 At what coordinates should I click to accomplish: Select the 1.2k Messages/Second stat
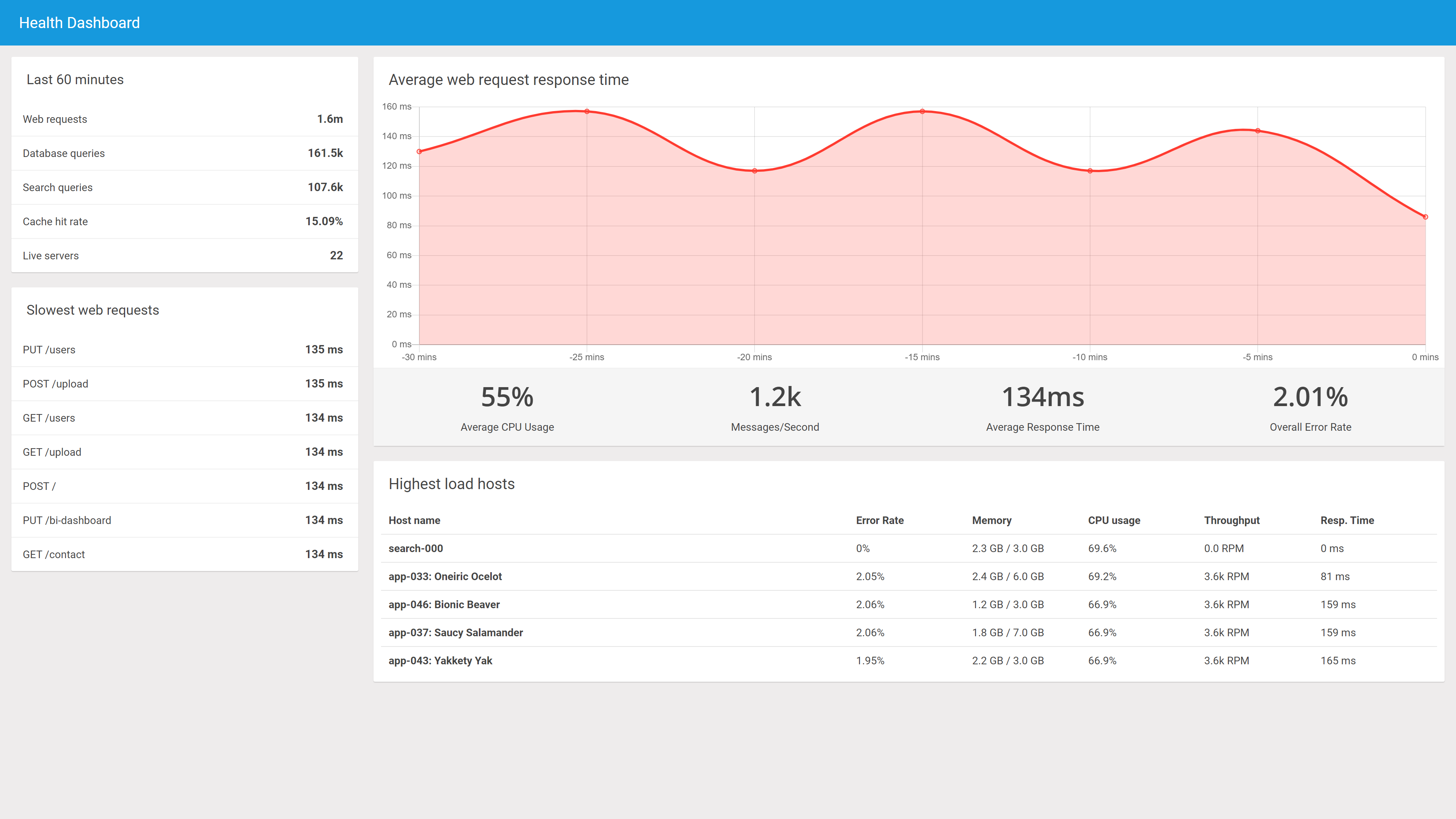(x=775, y=408)
